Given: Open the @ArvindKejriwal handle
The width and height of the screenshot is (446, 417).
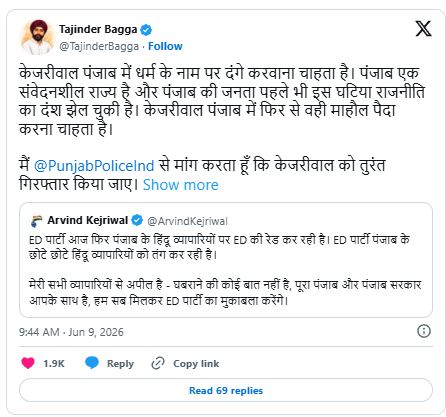Looking at the screenshot, I should click(x=187, y=221).
